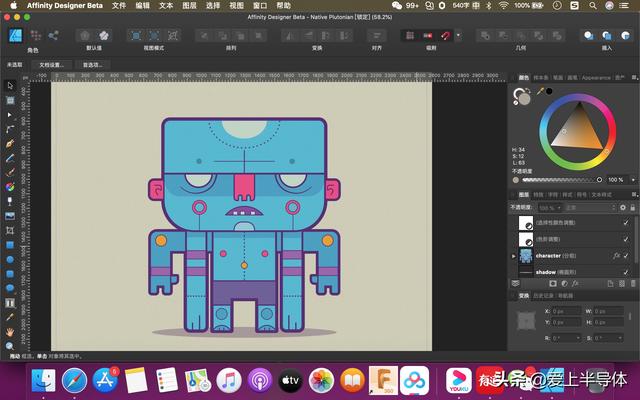Screen dimensions: 640x400
Task: Toggle force pixel alignment button
Action: (427, 36)
